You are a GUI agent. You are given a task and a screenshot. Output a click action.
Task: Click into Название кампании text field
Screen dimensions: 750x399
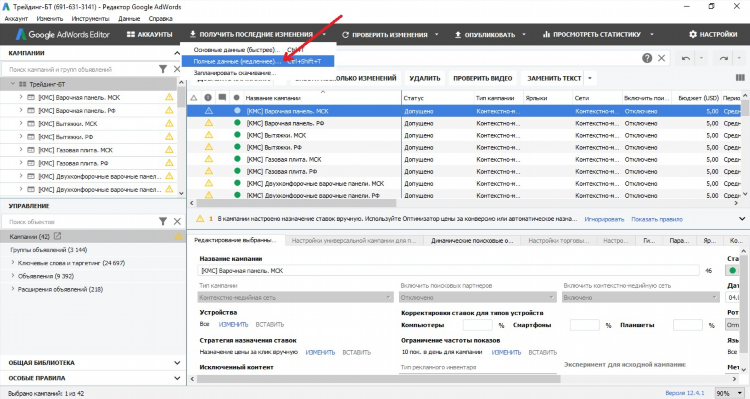pos(448,271)
